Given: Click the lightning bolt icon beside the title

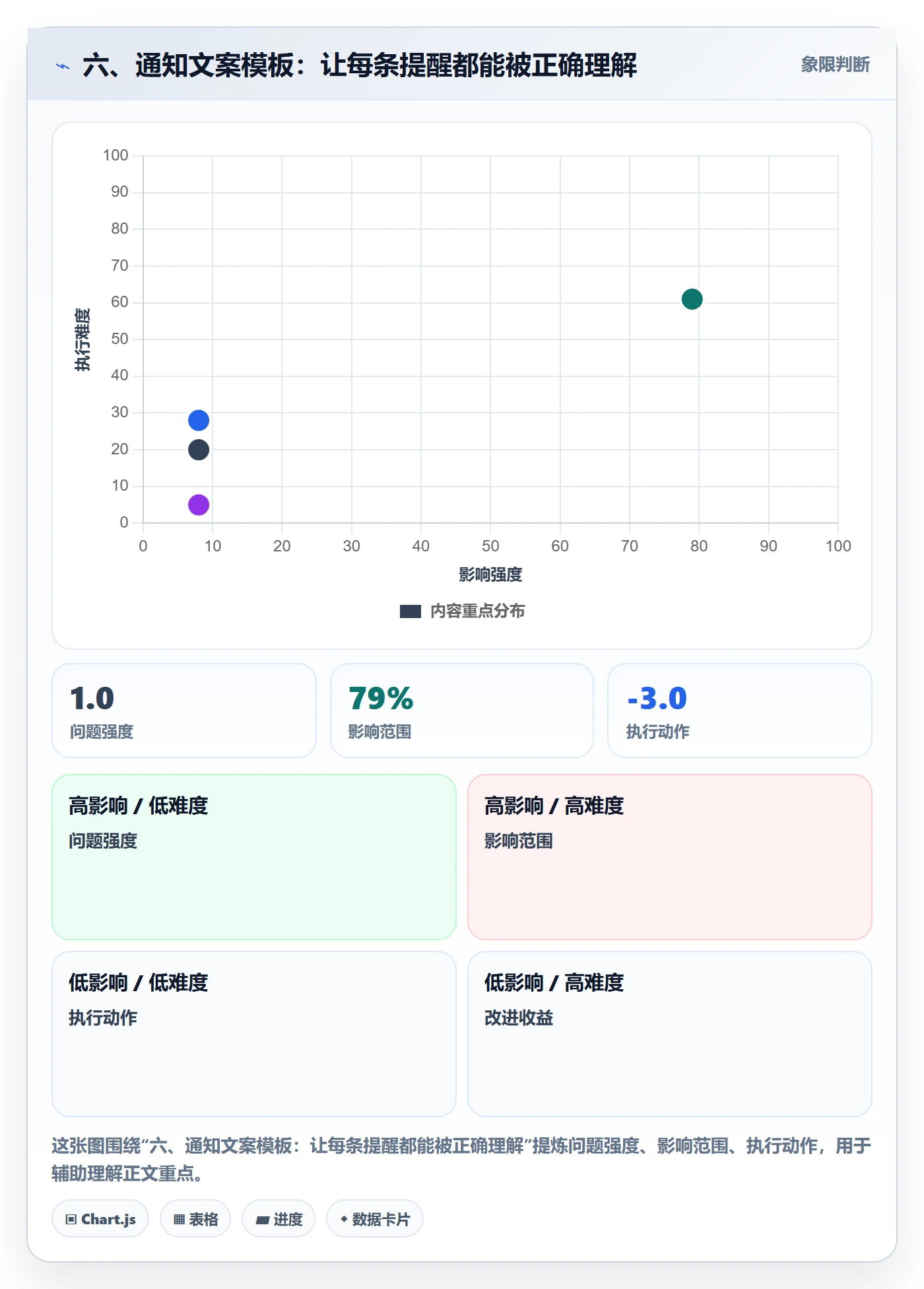Looking at the screenshot, I should [x=63, y=66].
